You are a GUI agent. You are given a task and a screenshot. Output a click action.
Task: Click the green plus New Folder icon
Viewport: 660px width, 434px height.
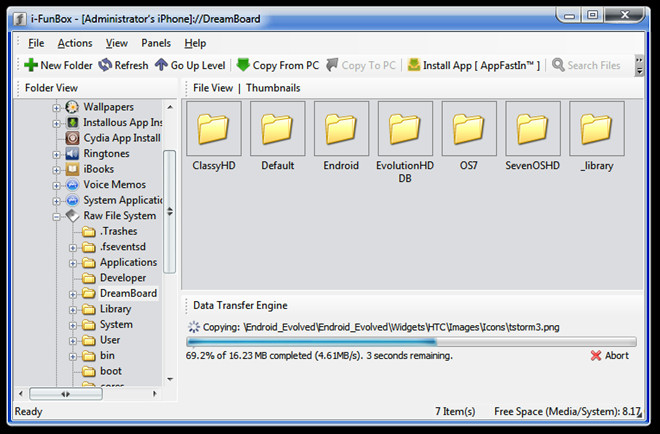pos(31,65)
